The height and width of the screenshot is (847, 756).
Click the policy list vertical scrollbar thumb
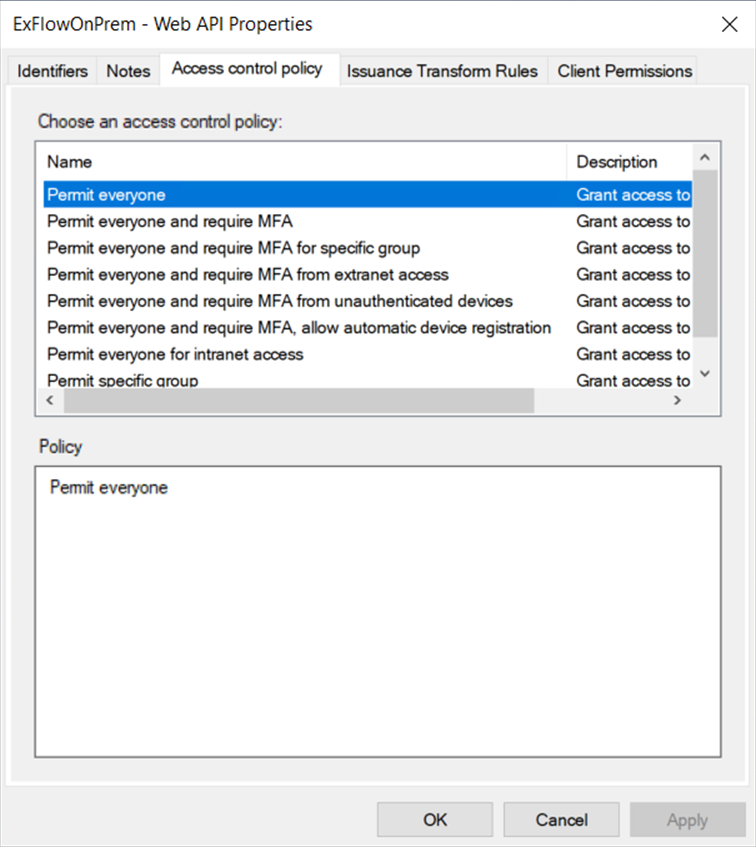(705, 253)
